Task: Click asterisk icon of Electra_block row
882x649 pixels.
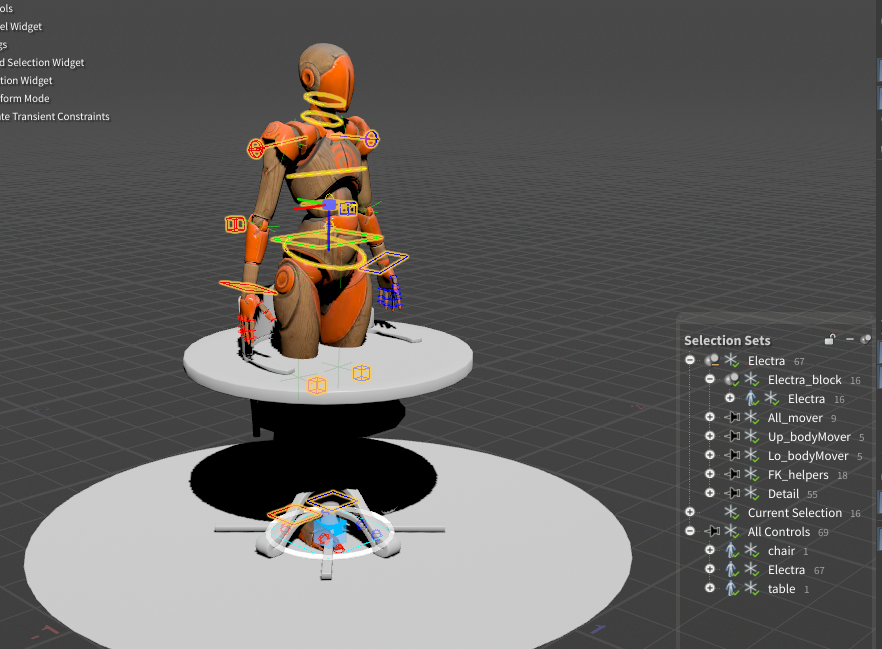Action: pos(752,379)
